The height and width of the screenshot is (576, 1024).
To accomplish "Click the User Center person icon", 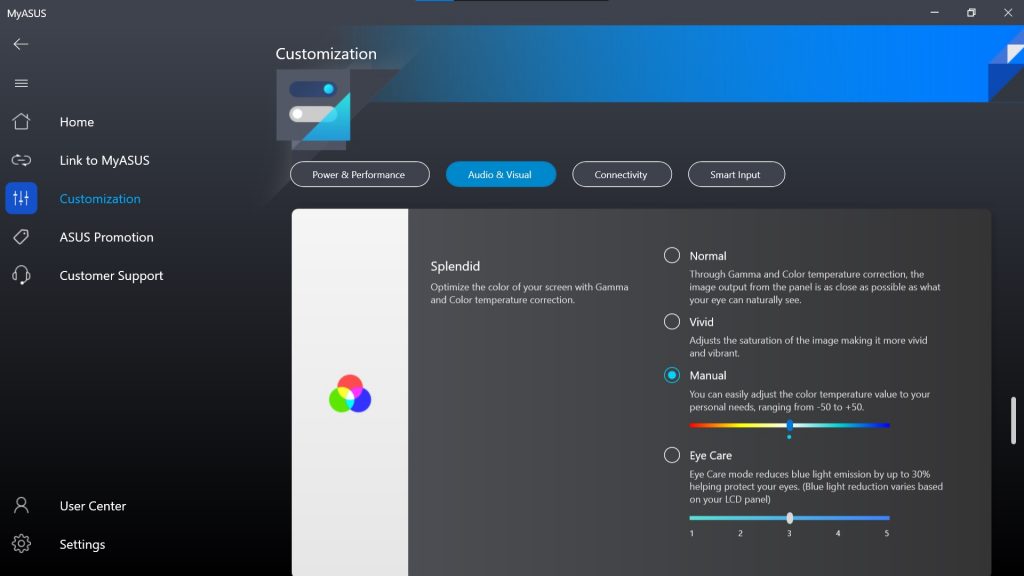I will [21, 505].
